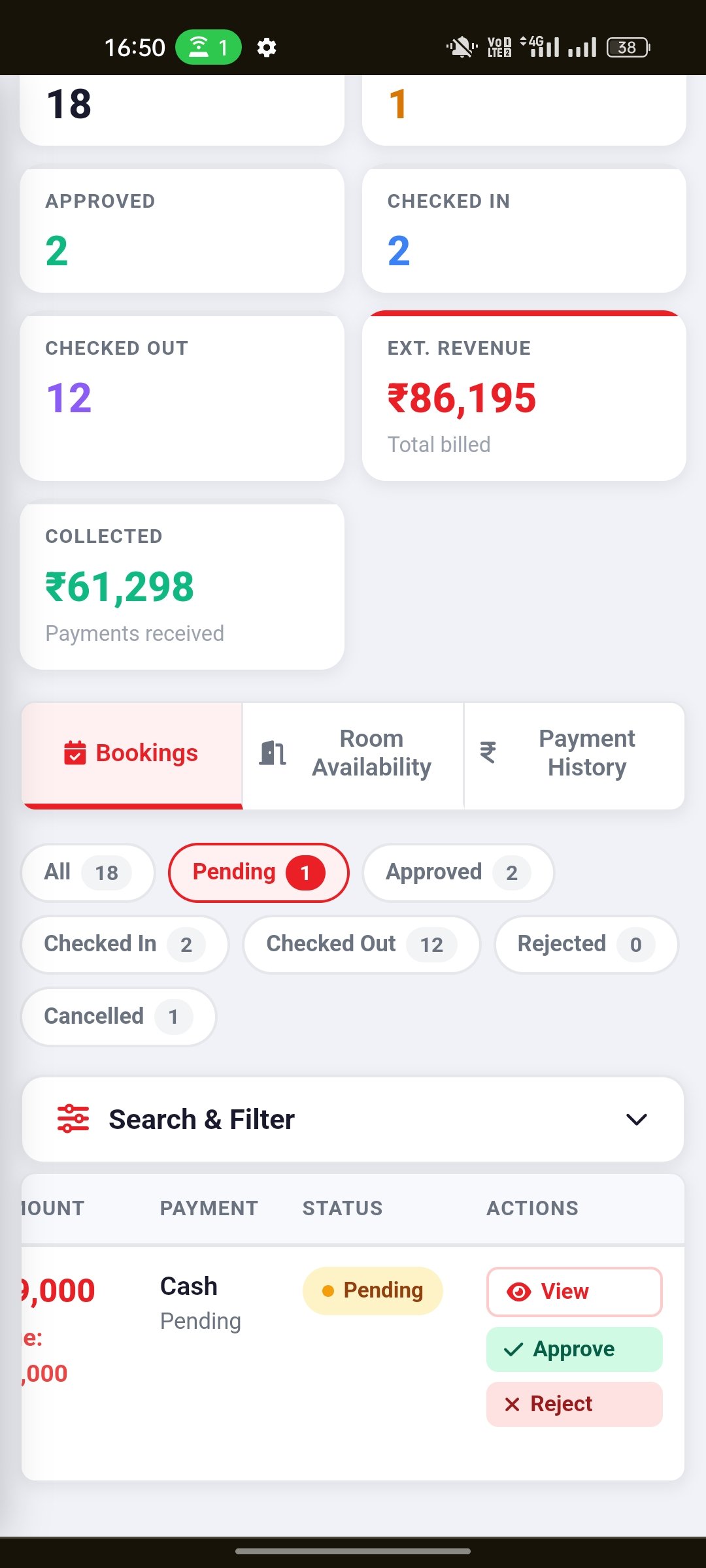Viewport: 706px width, 1568px height.
Task: Select the All bookings filter chip
Action: pyautogui.click(x=88, y=873)
